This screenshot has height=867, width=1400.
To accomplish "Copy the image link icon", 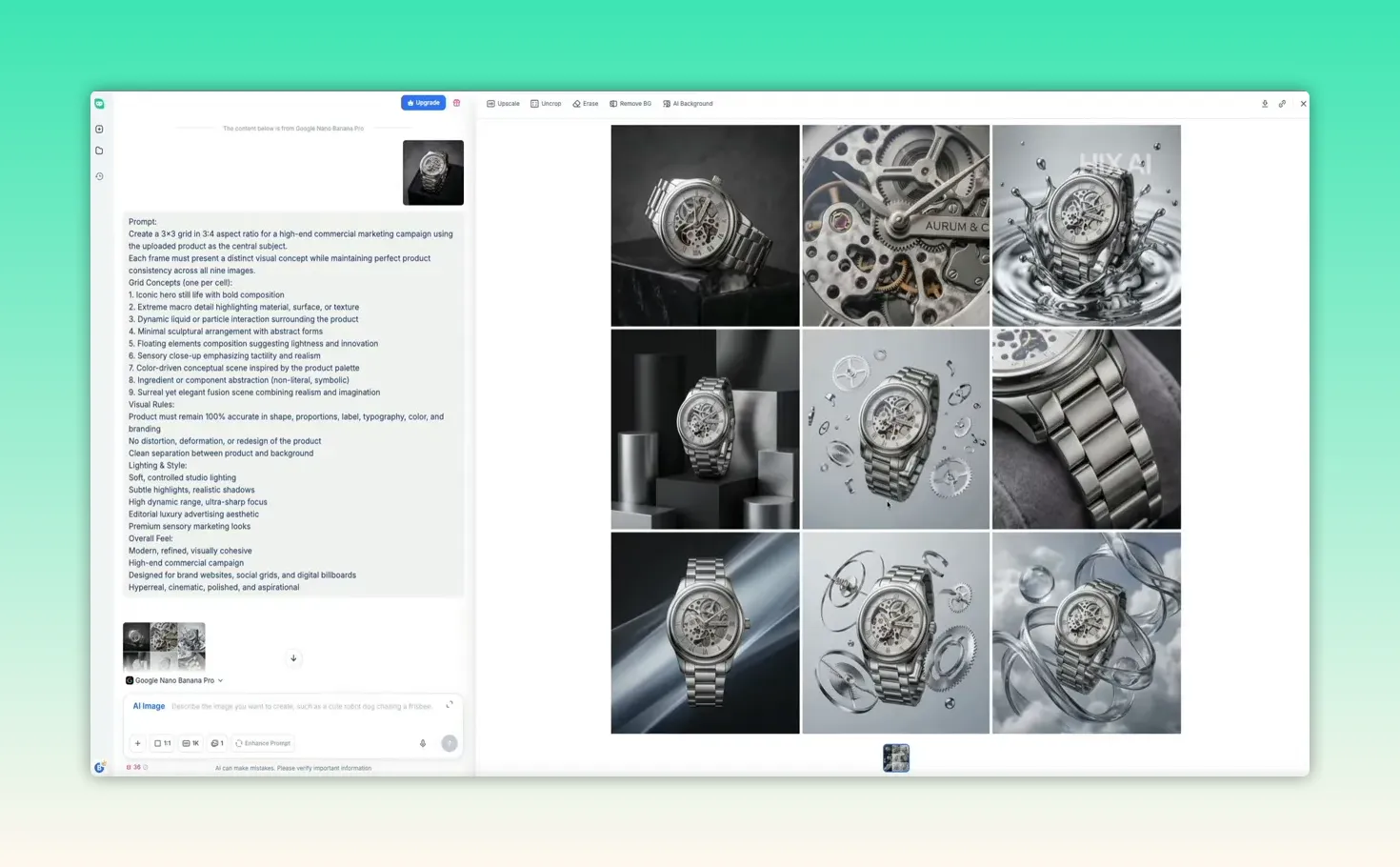I will (x=1282, y=104).
